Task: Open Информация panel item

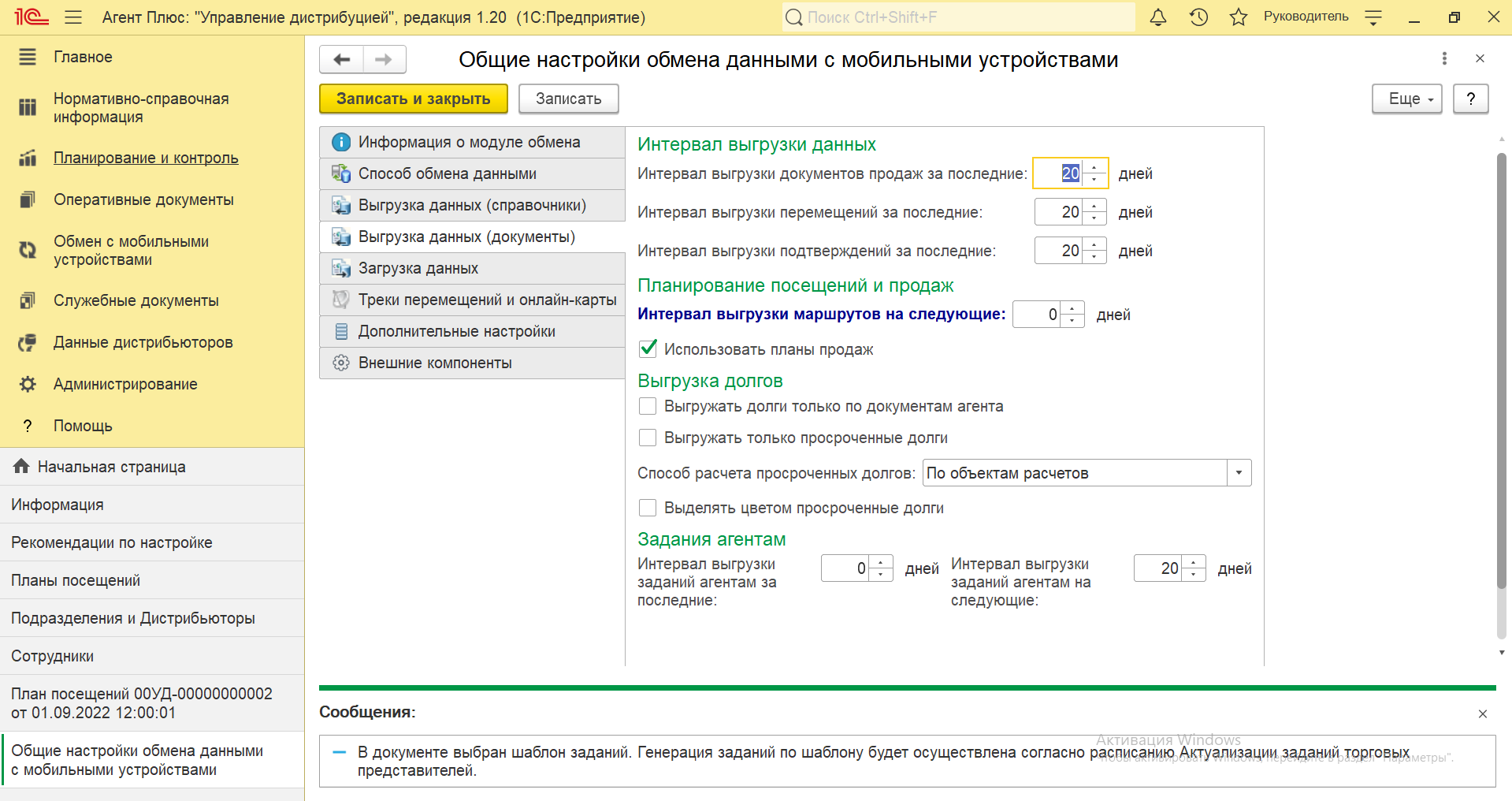Action: coord(152,505)
